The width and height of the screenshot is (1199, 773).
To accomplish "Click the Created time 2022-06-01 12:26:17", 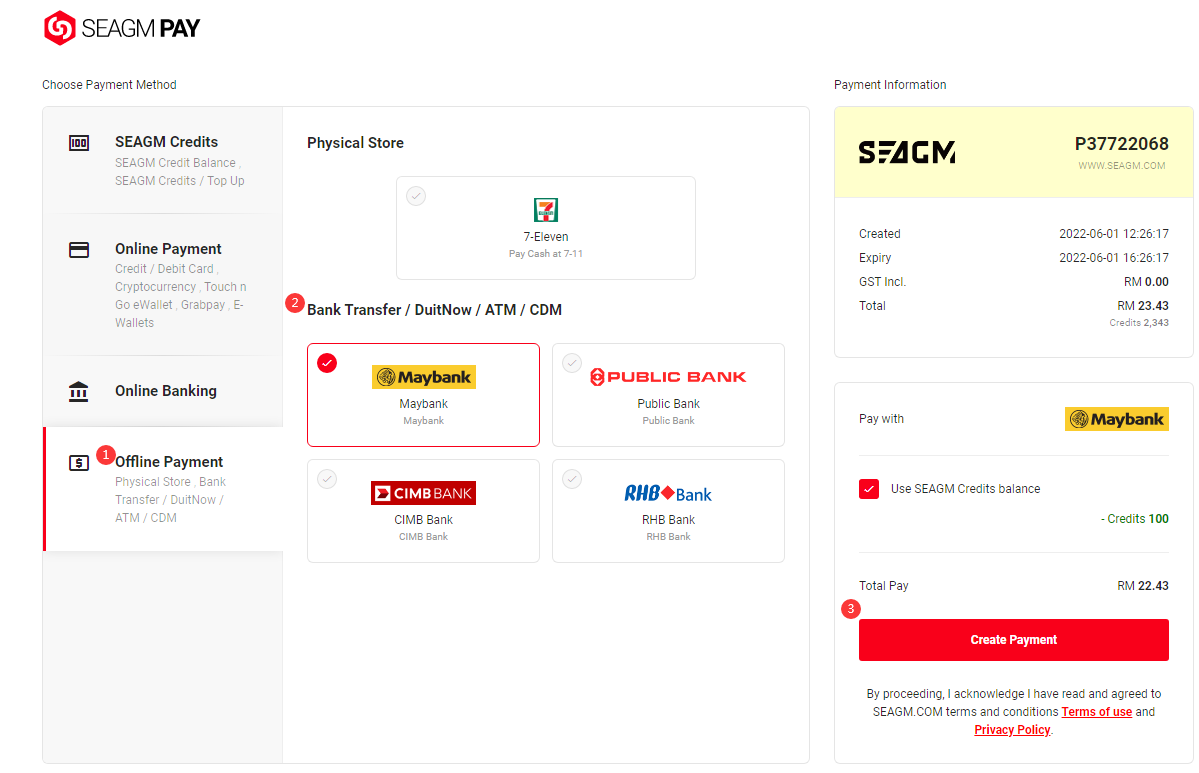I will tap(1113, 234).
